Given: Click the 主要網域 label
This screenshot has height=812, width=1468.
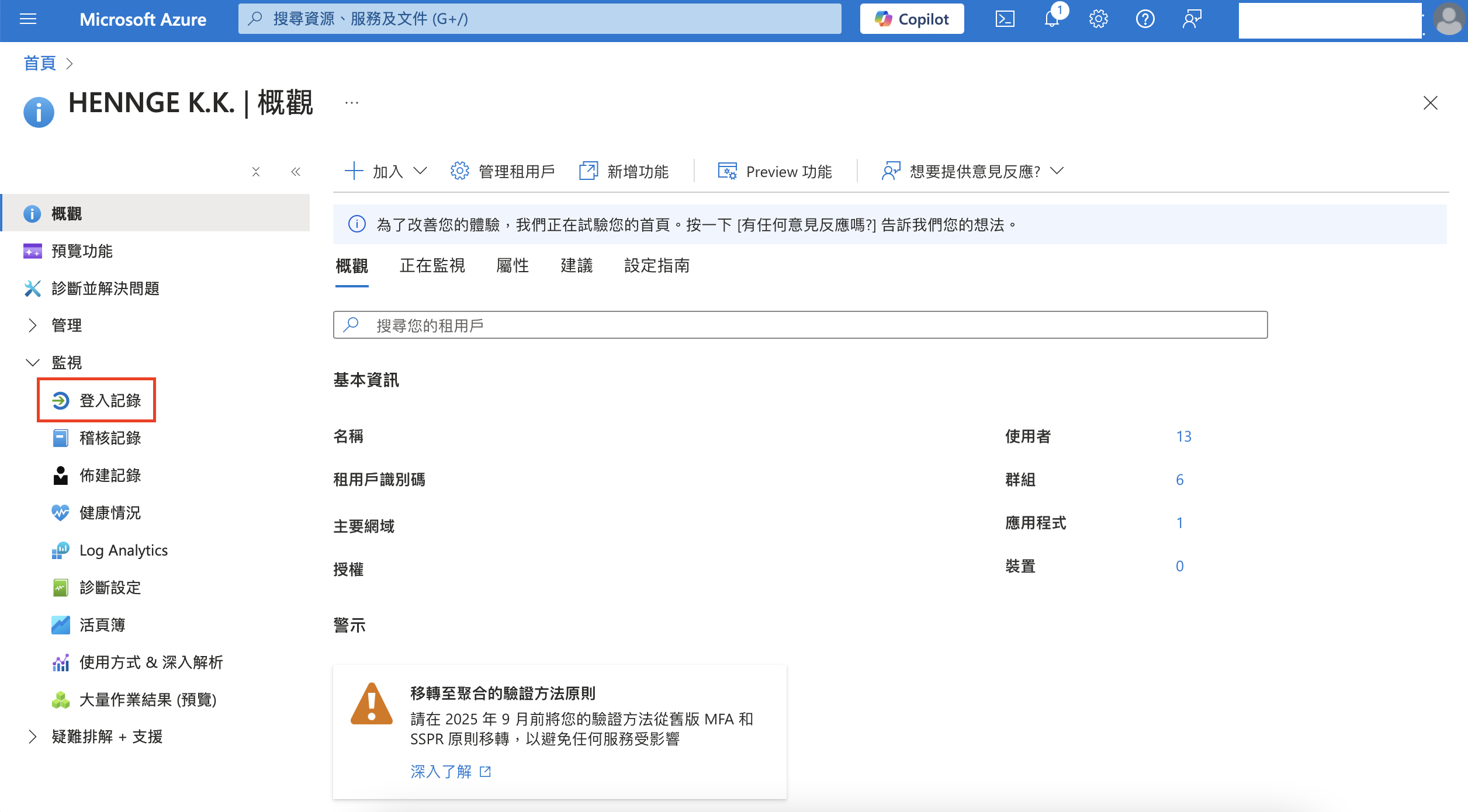Looking at the screenshot, I should (x=363, y=526).
